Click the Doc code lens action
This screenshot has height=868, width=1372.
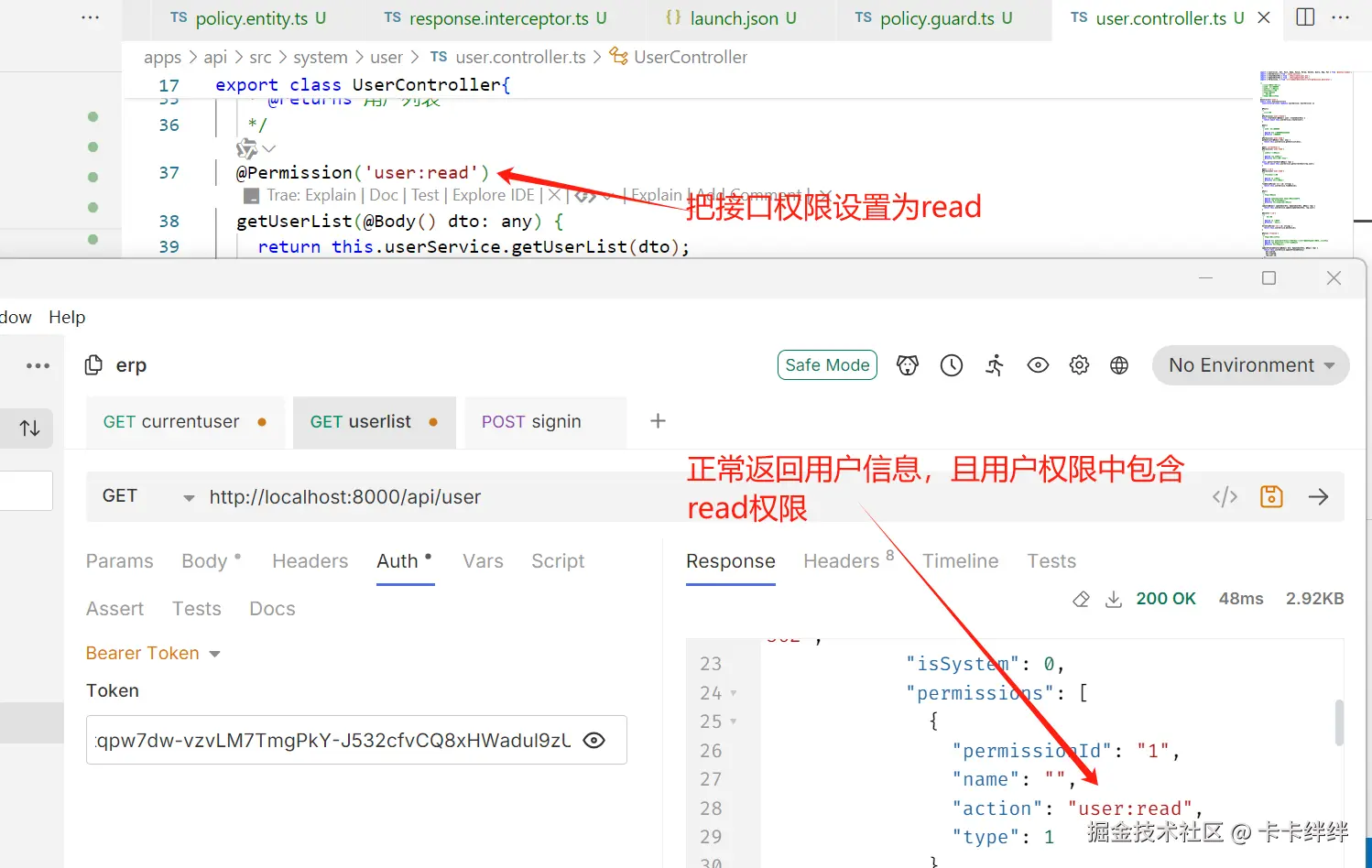[x=384, y=195]
